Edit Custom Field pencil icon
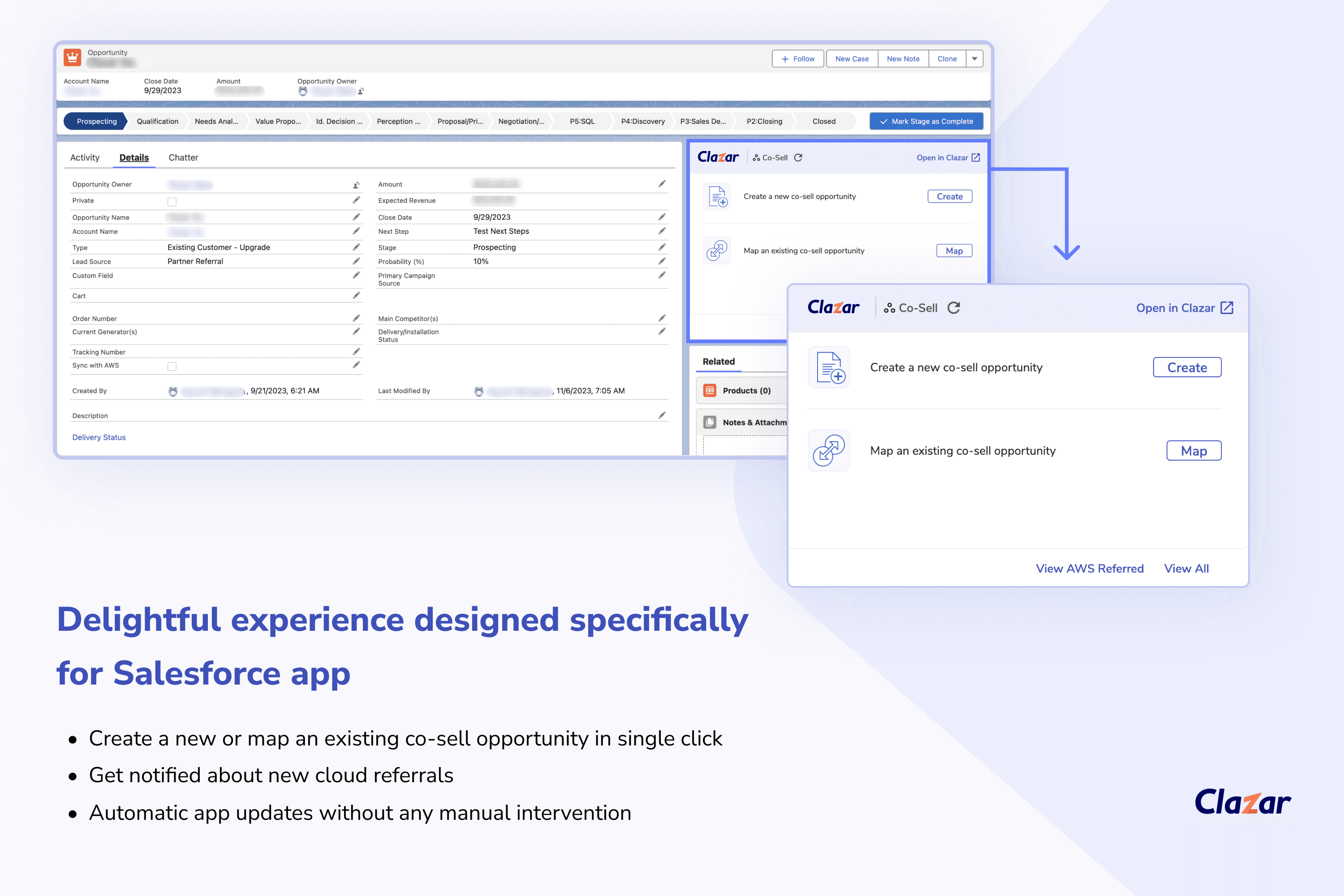 356,276
